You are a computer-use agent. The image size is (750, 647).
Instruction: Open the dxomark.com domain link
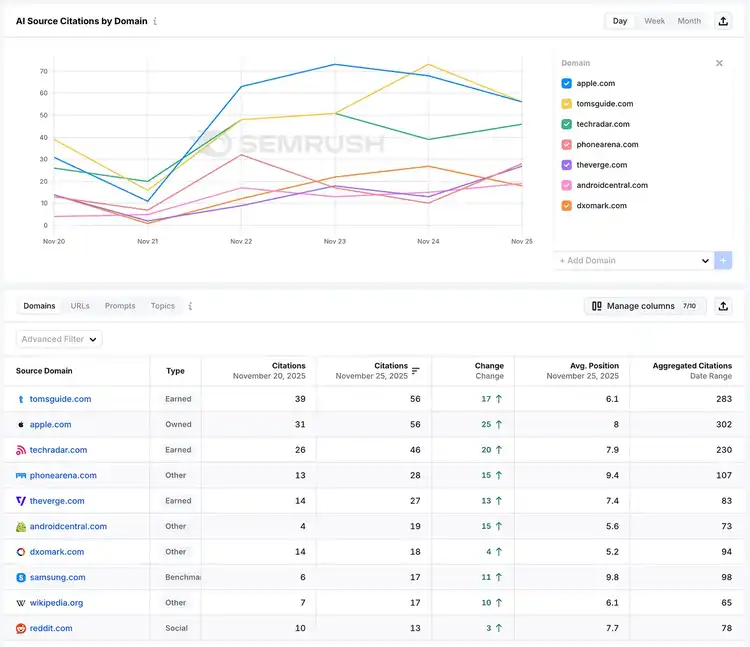click(x=57, y=551)
